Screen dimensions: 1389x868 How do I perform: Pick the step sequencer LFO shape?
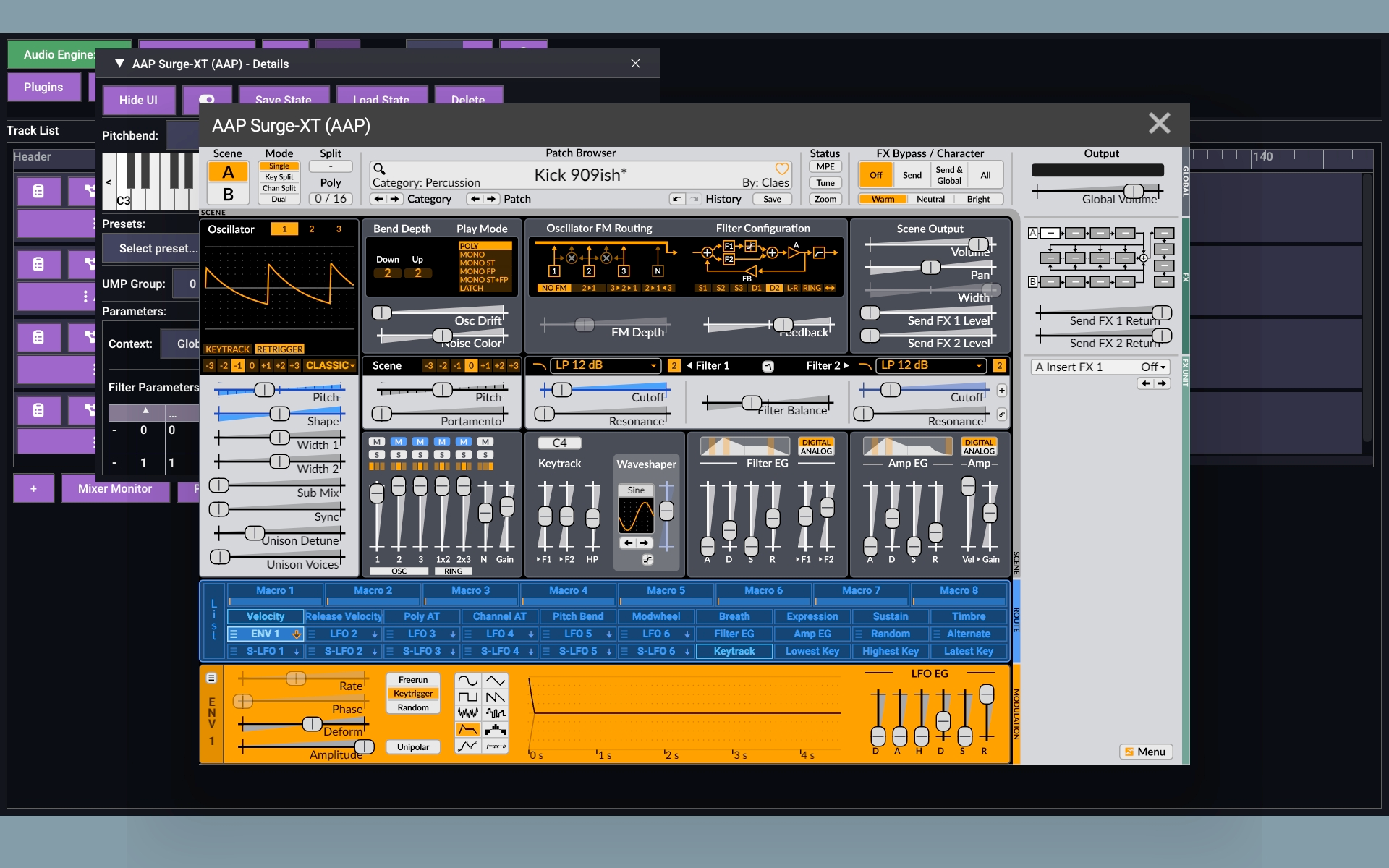496,729
